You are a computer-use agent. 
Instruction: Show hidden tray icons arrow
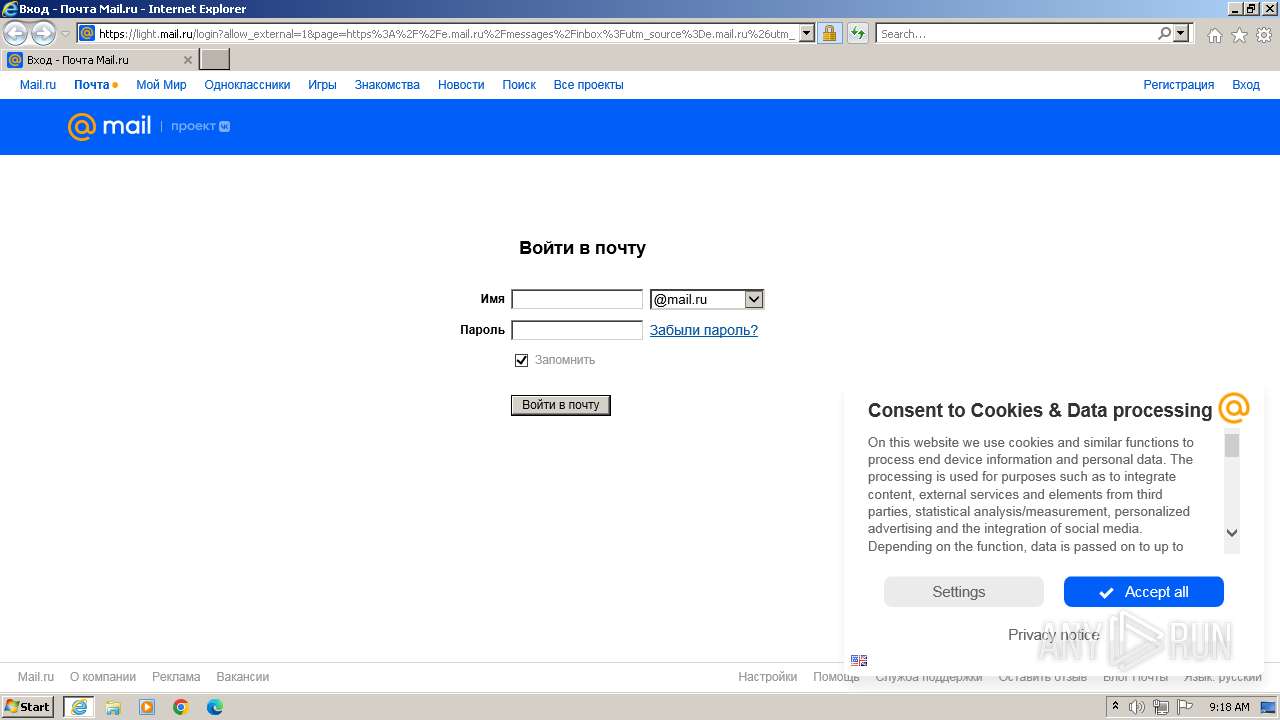tap(1114, 707)
